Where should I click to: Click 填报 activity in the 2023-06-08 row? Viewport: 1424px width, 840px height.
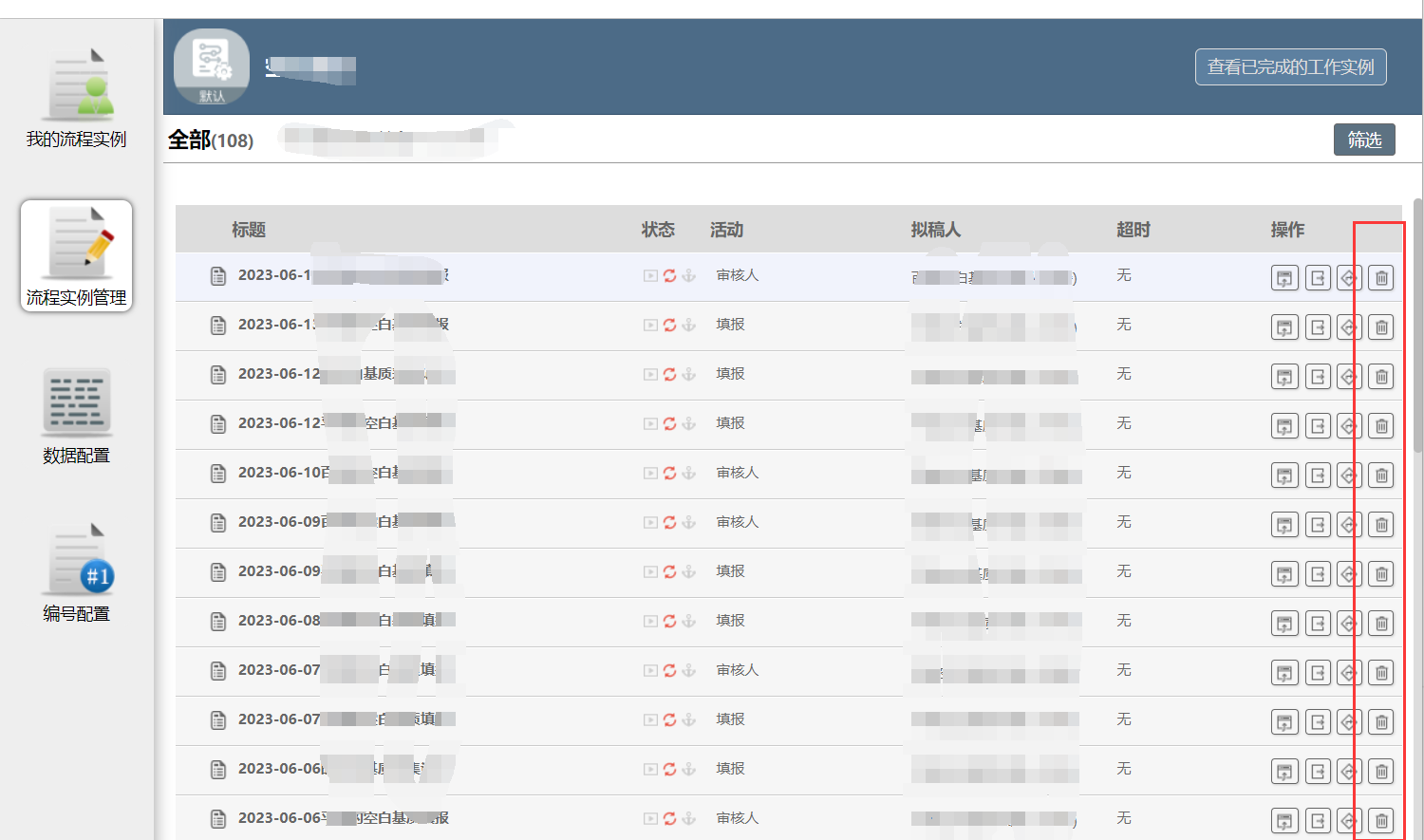tap(730, 621)
